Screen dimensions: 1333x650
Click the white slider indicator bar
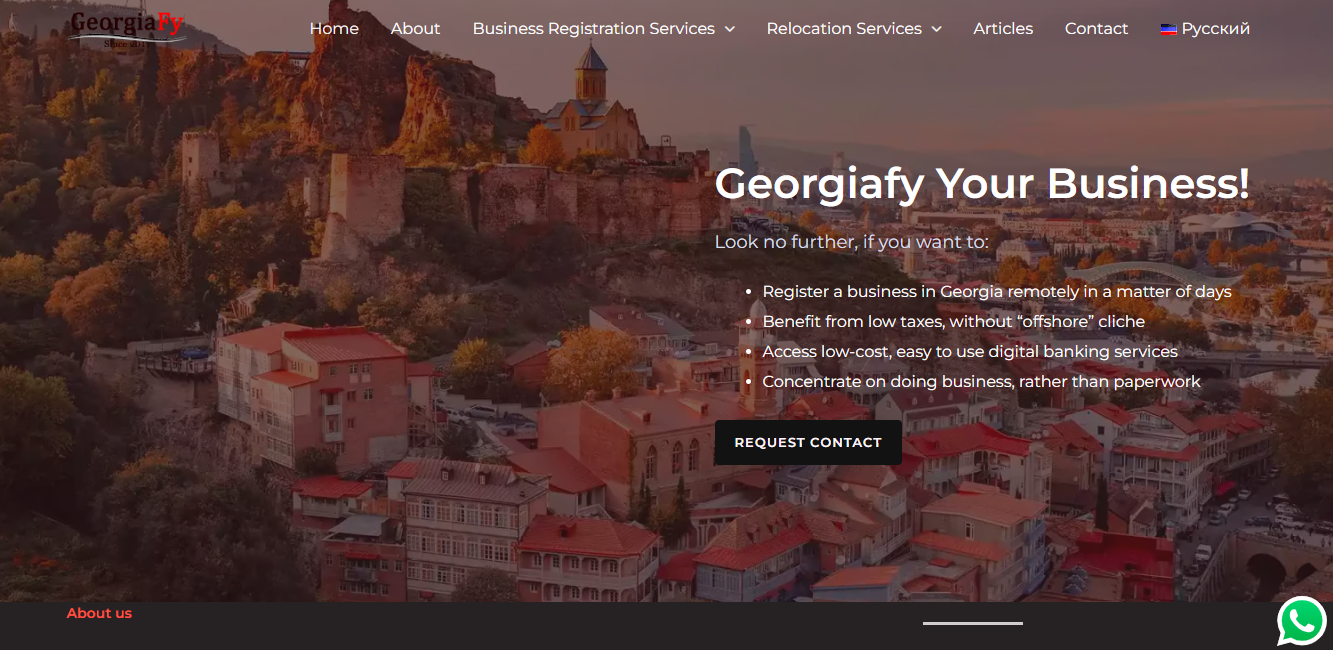pyautogui.click(x=972, y=623)
